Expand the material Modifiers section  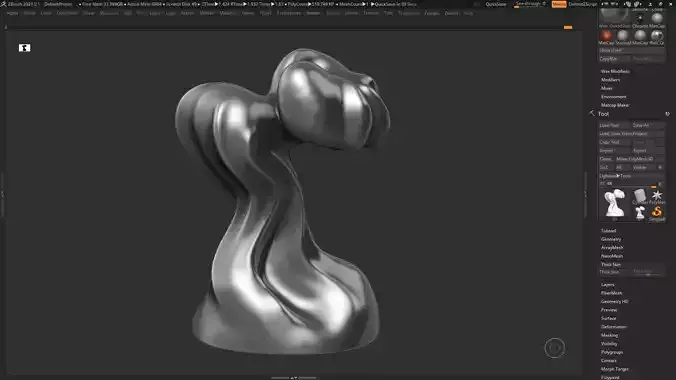pyautogui.click(x=610, y=80)
